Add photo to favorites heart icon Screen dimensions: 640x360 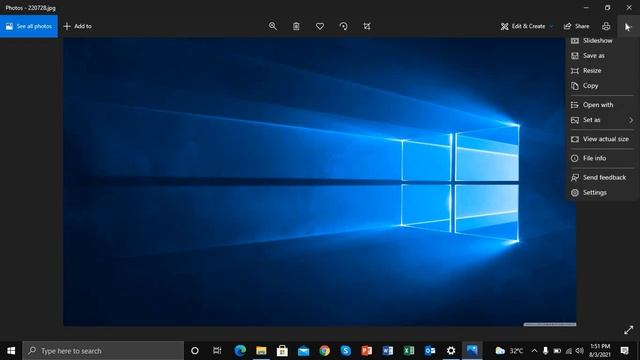(x=320, y=26)
